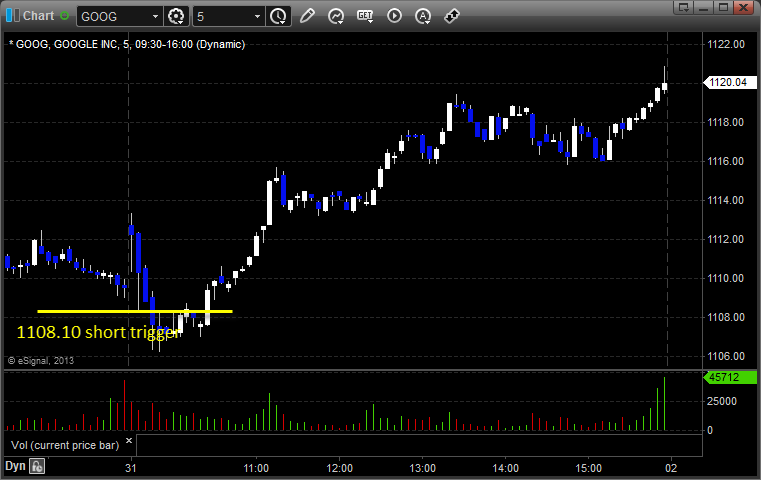Click the play replay button
Image resolution: width=761 pixels, height=480 pixels.
[x=394, y=16]
